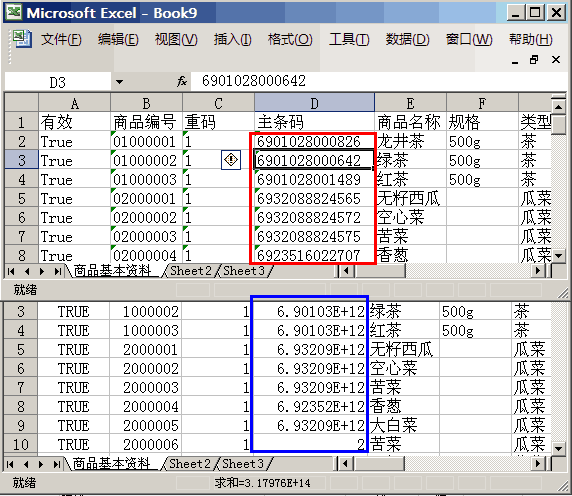This screenshot has height=496, width=572.
Task: Click the workbook document icon beside the File menu
Action: tap(22, 39)
